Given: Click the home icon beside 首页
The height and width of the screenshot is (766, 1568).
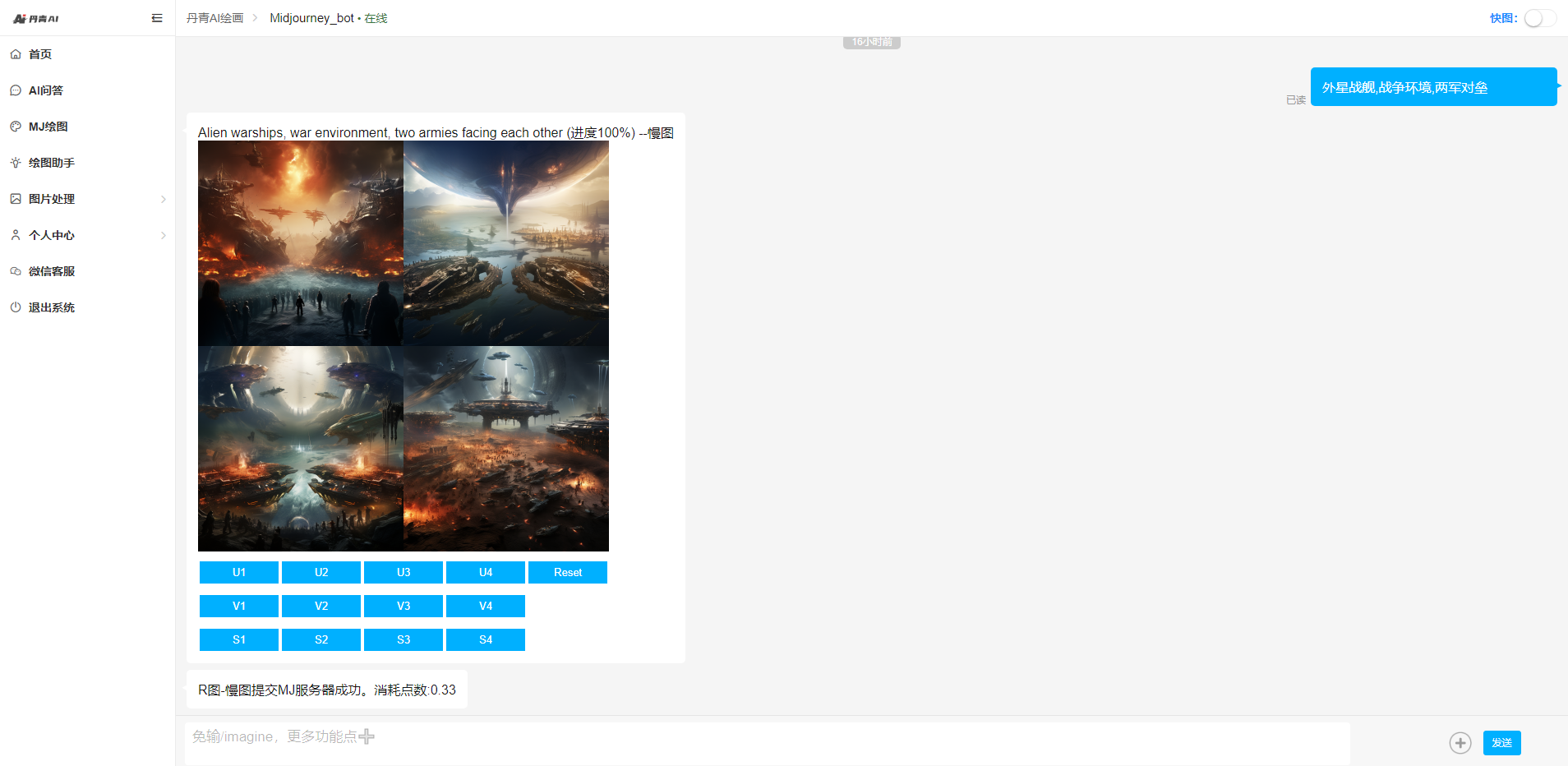Looking at the screenshot, I should tap(16, 54).
